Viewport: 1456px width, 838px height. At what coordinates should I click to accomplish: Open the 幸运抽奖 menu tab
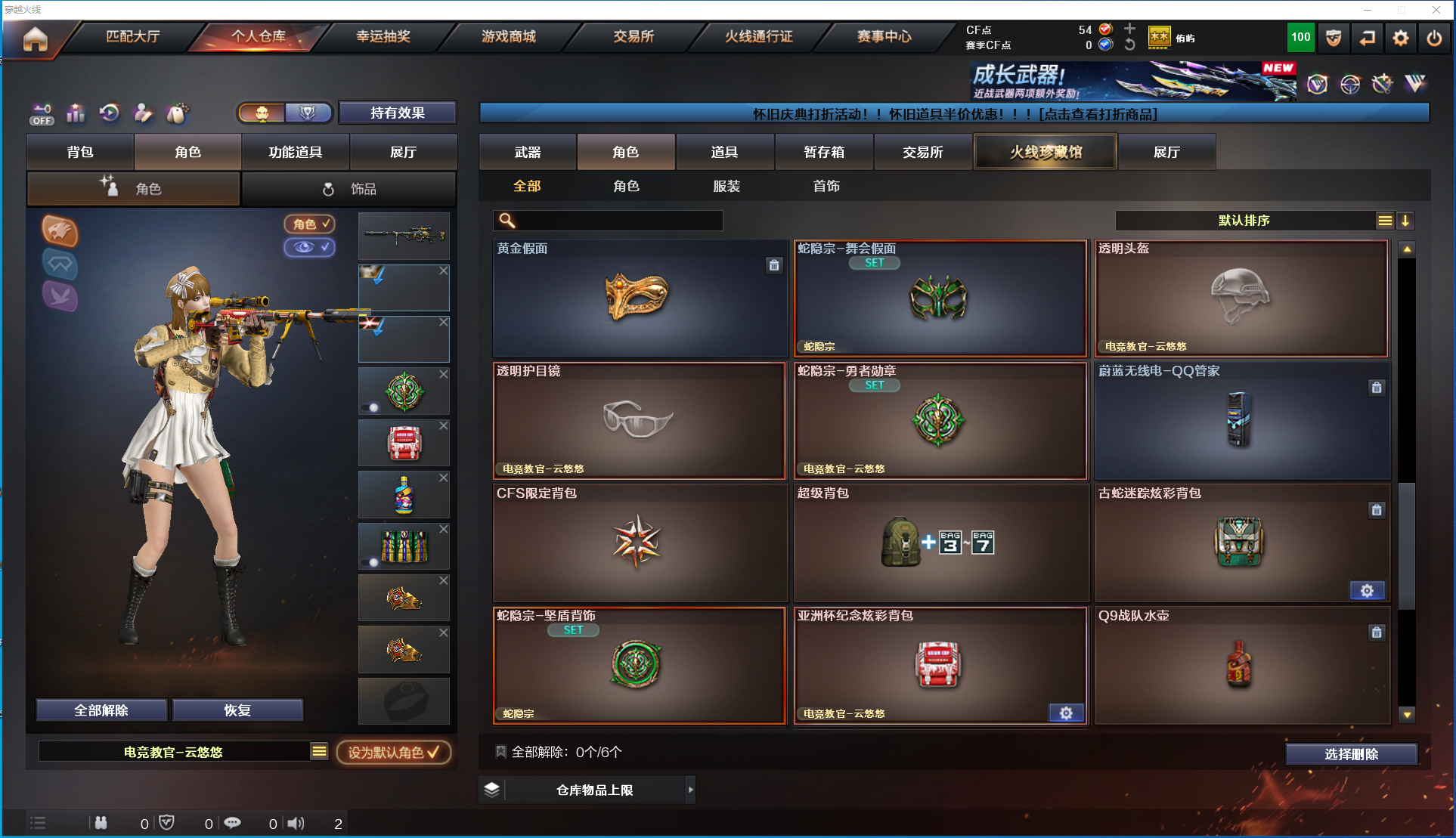(x=383, y=36)
